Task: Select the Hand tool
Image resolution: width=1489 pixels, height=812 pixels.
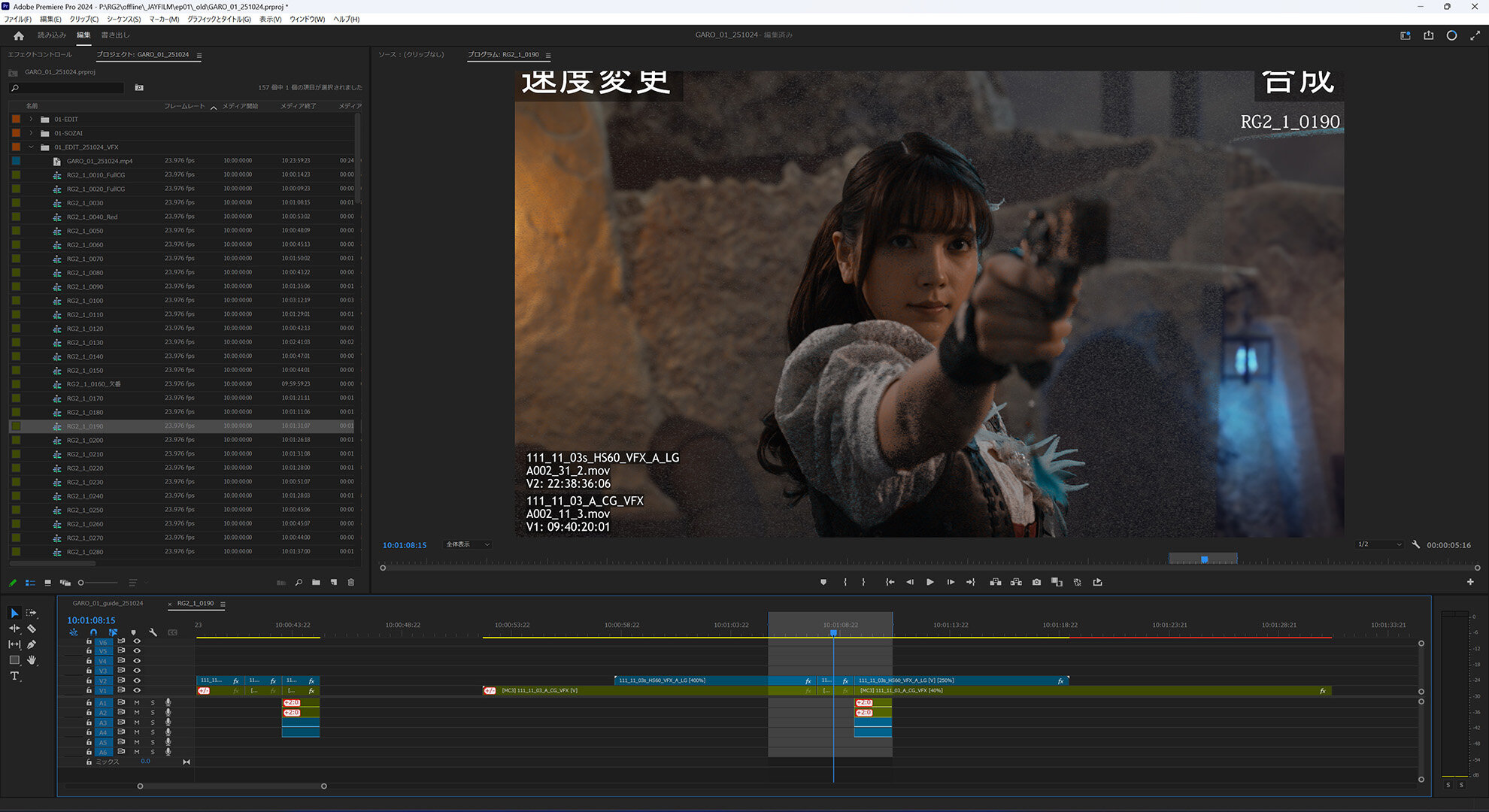Action: click(x=32, y=660)
